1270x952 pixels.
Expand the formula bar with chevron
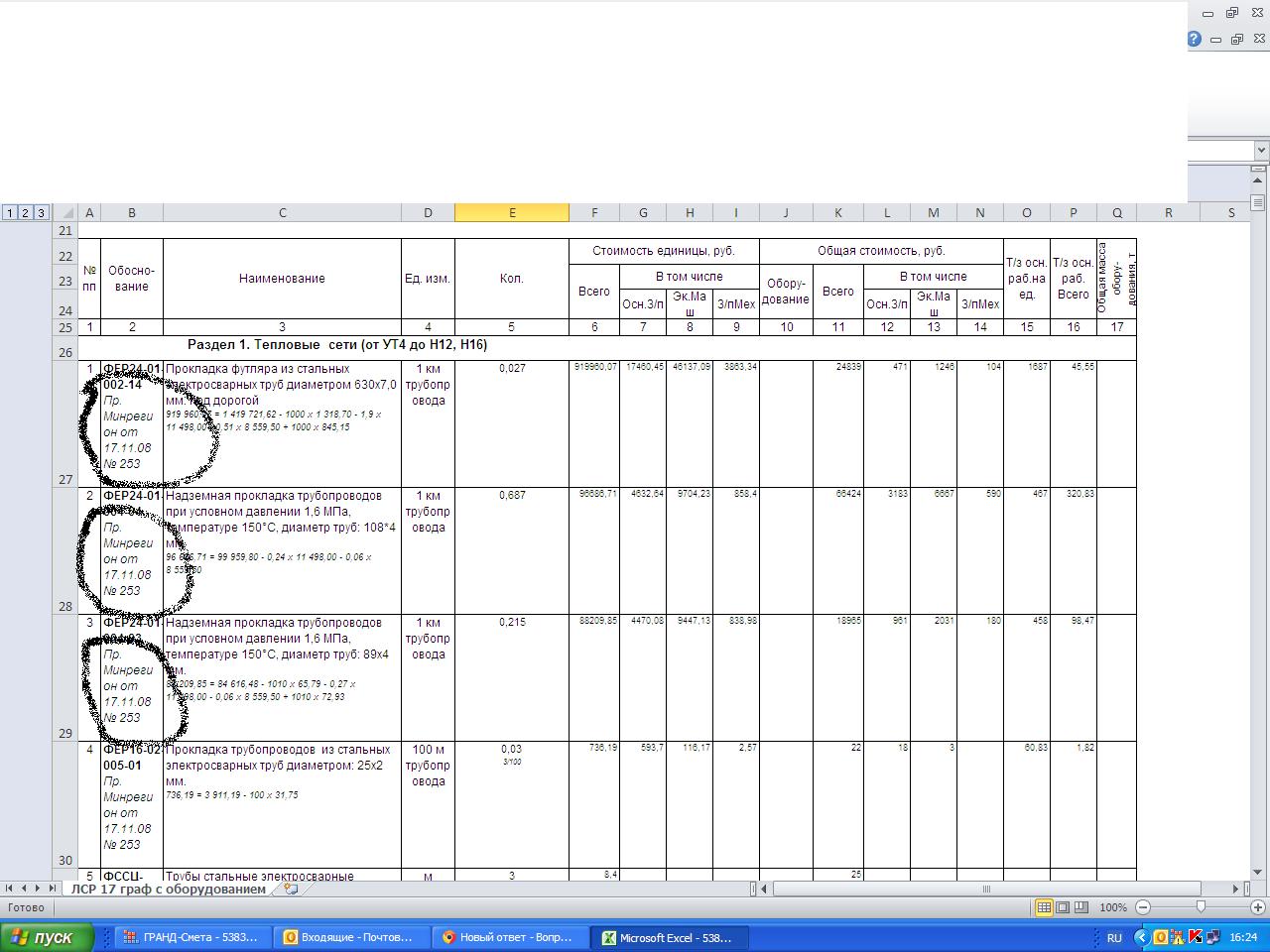point(1261,151)
